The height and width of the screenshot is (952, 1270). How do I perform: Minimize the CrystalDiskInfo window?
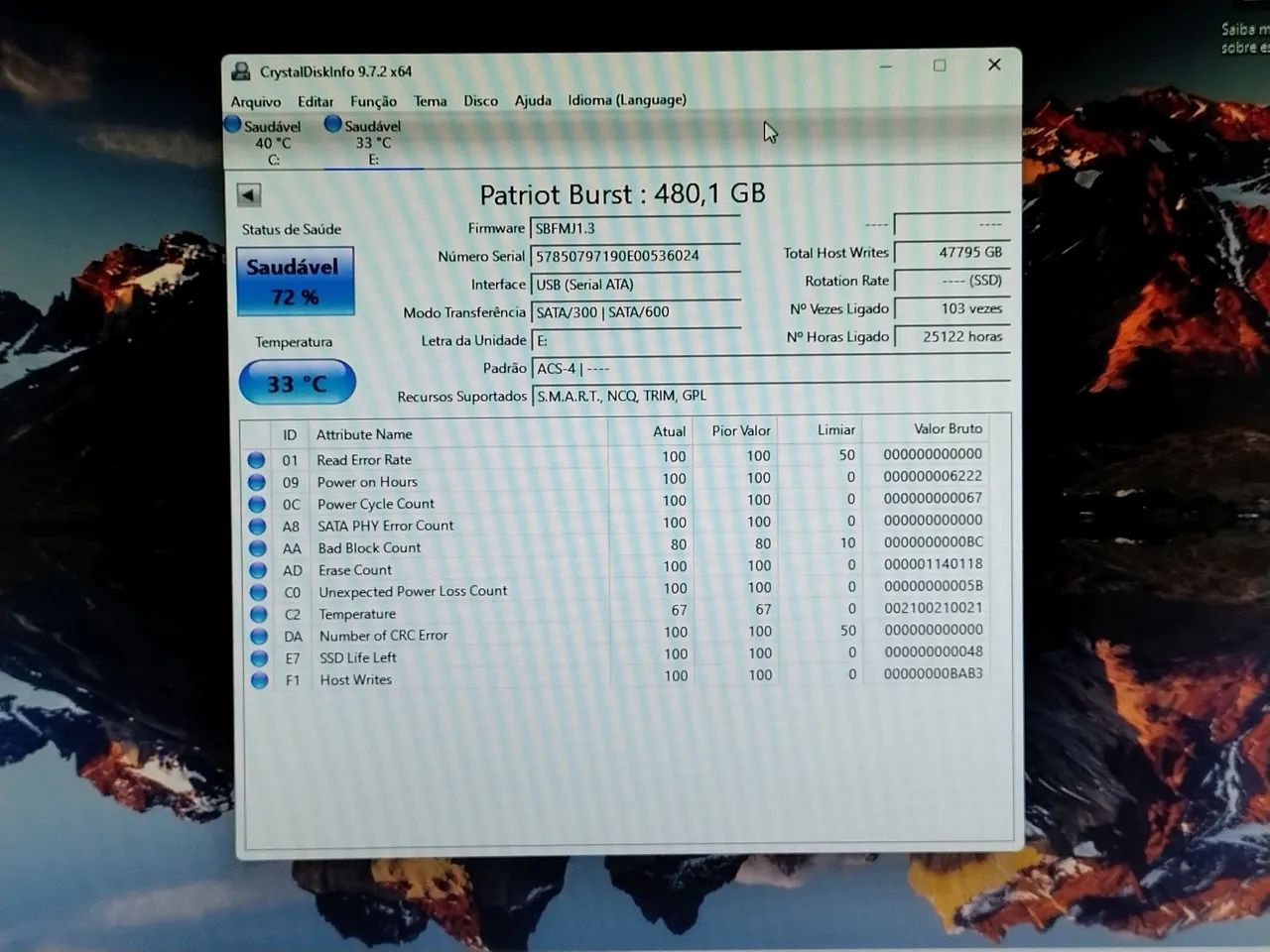(886, 66)
